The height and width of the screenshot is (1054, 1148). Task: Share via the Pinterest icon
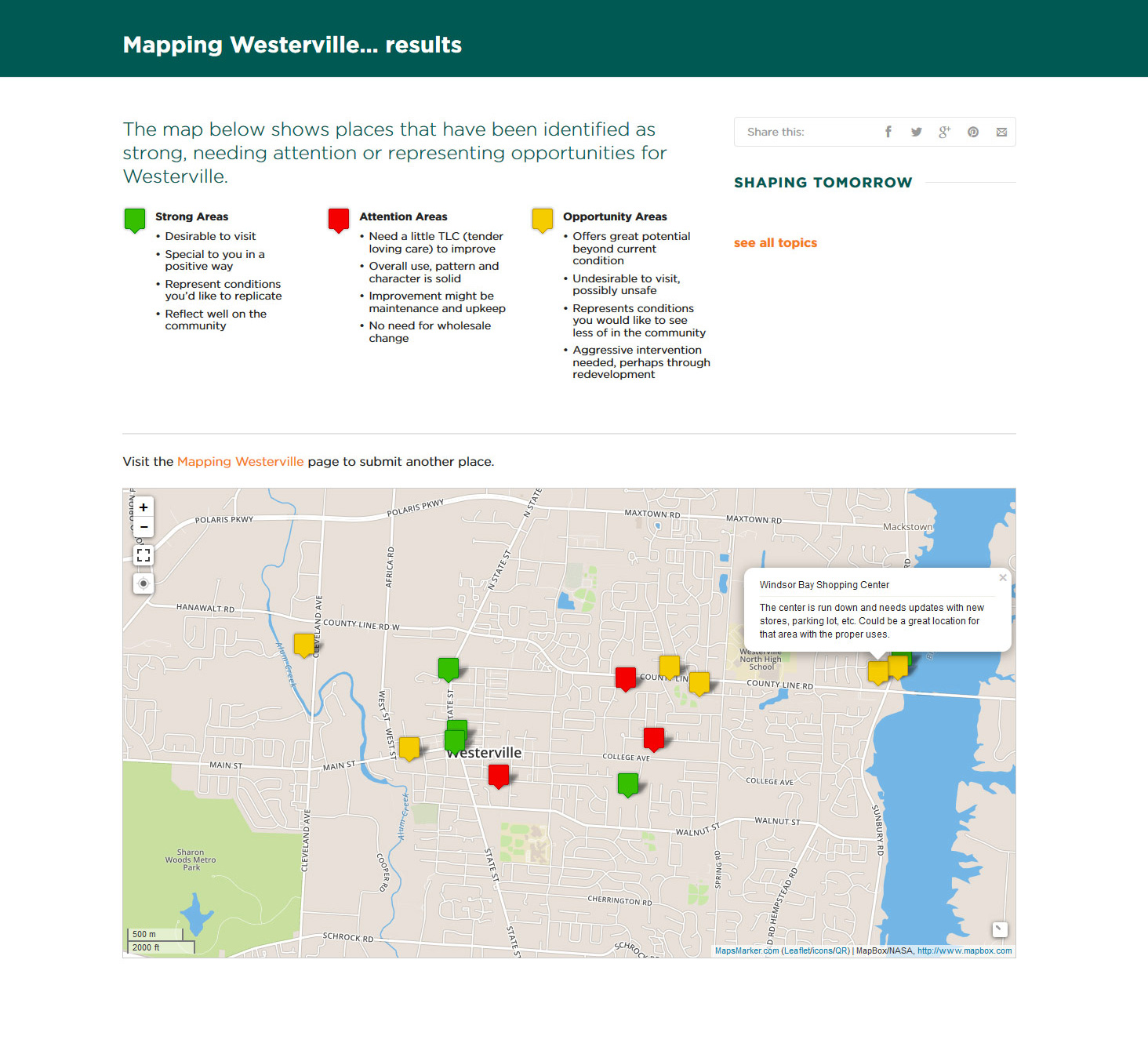click(x=972, y=132)
